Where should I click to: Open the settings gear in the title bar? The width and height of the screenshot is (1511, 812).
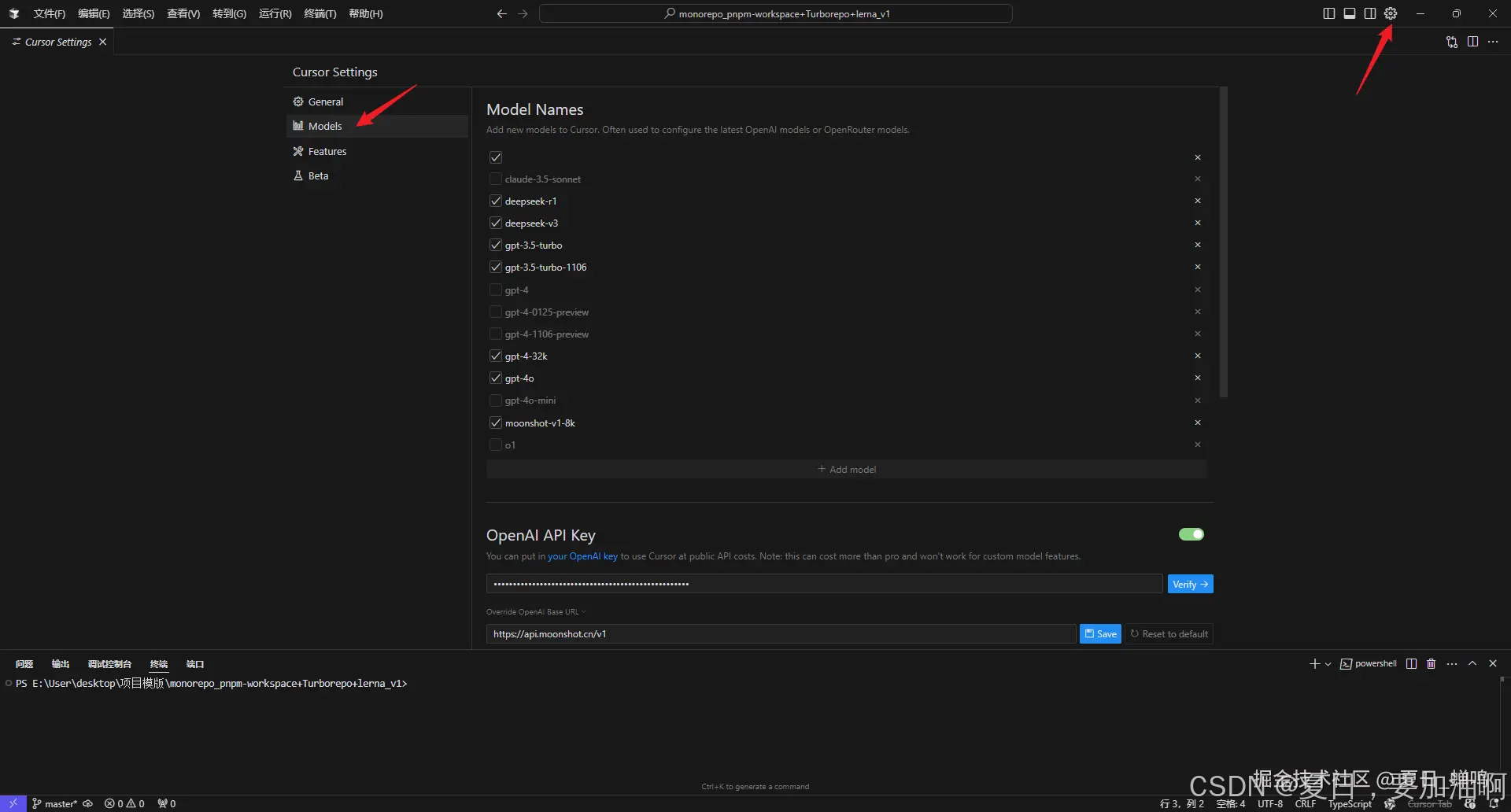(x=1391, y=13)
